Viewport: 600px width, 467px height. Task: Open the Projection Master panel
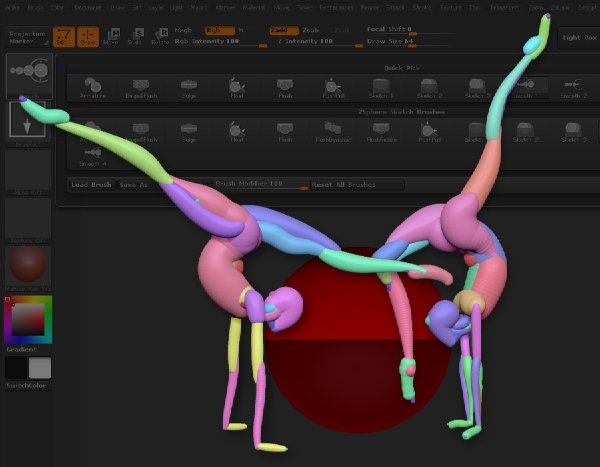(x=28, y=37)
